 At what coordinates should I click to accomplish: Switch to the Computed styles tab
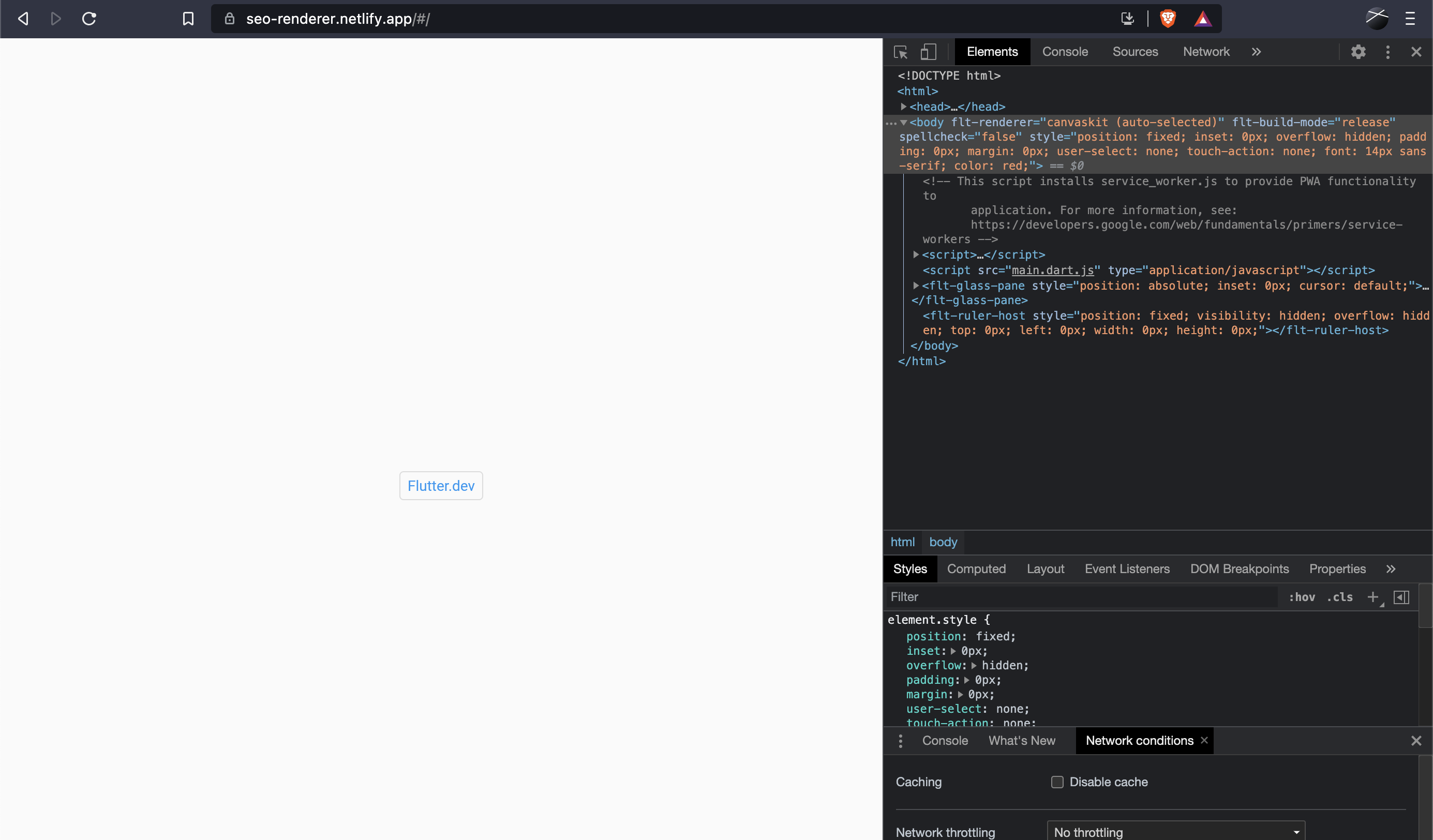[x=976, y=569]
